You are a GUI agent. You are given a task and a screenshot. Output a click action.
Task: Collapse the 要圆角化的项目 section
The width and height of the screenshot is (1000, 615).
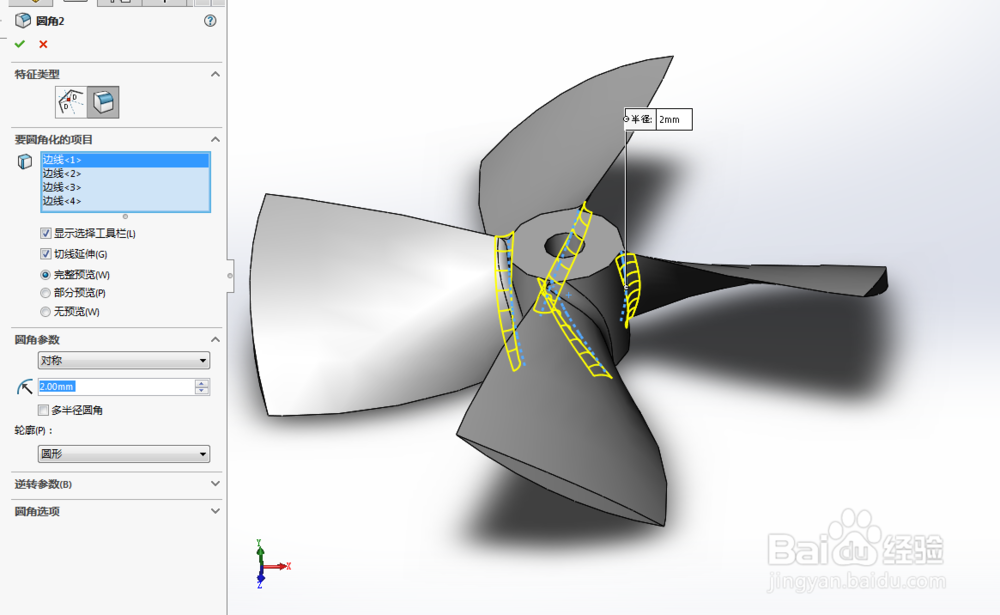click(216, 139)
